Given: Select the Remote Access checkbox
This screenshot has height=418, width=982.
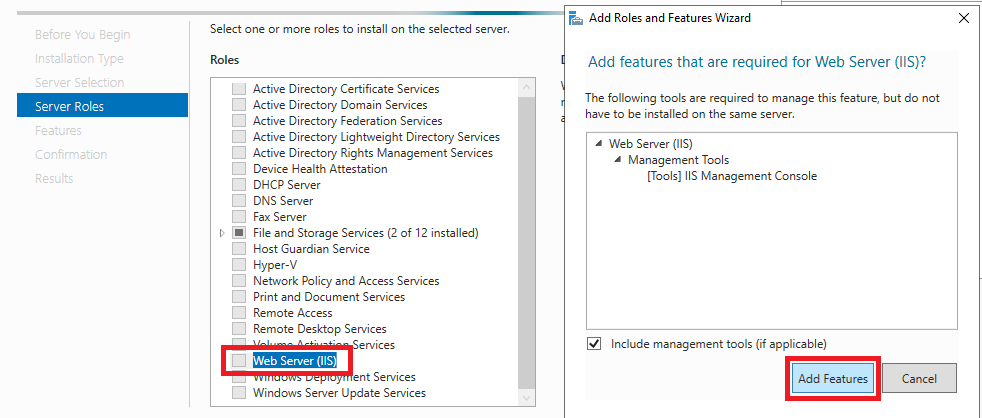Looking at the screenshot, I should point(239,313).
